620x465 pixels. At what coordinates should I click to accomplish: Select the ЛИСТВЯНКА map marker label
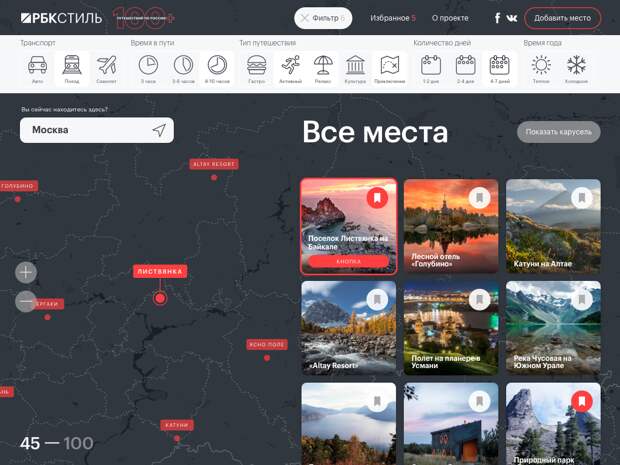(160, 271)
